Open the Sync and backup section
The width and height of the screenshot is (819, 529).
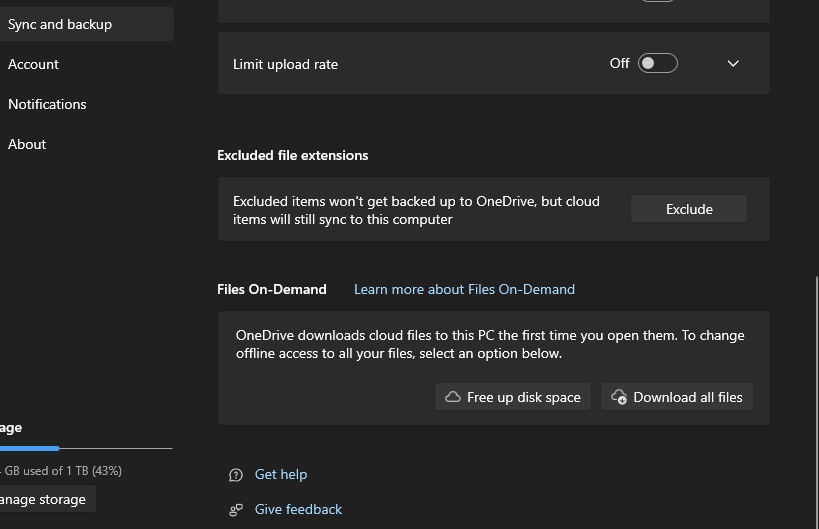[87, 24]
